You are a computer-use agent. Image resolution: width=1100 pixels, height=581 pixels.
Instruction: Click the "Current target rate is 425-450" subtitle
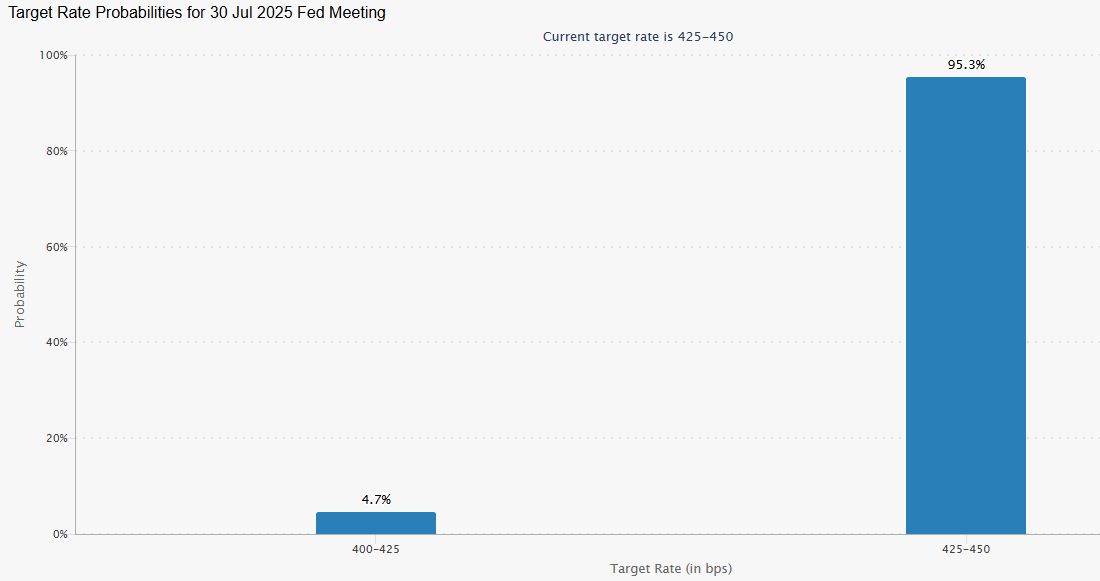click(639, 37)
